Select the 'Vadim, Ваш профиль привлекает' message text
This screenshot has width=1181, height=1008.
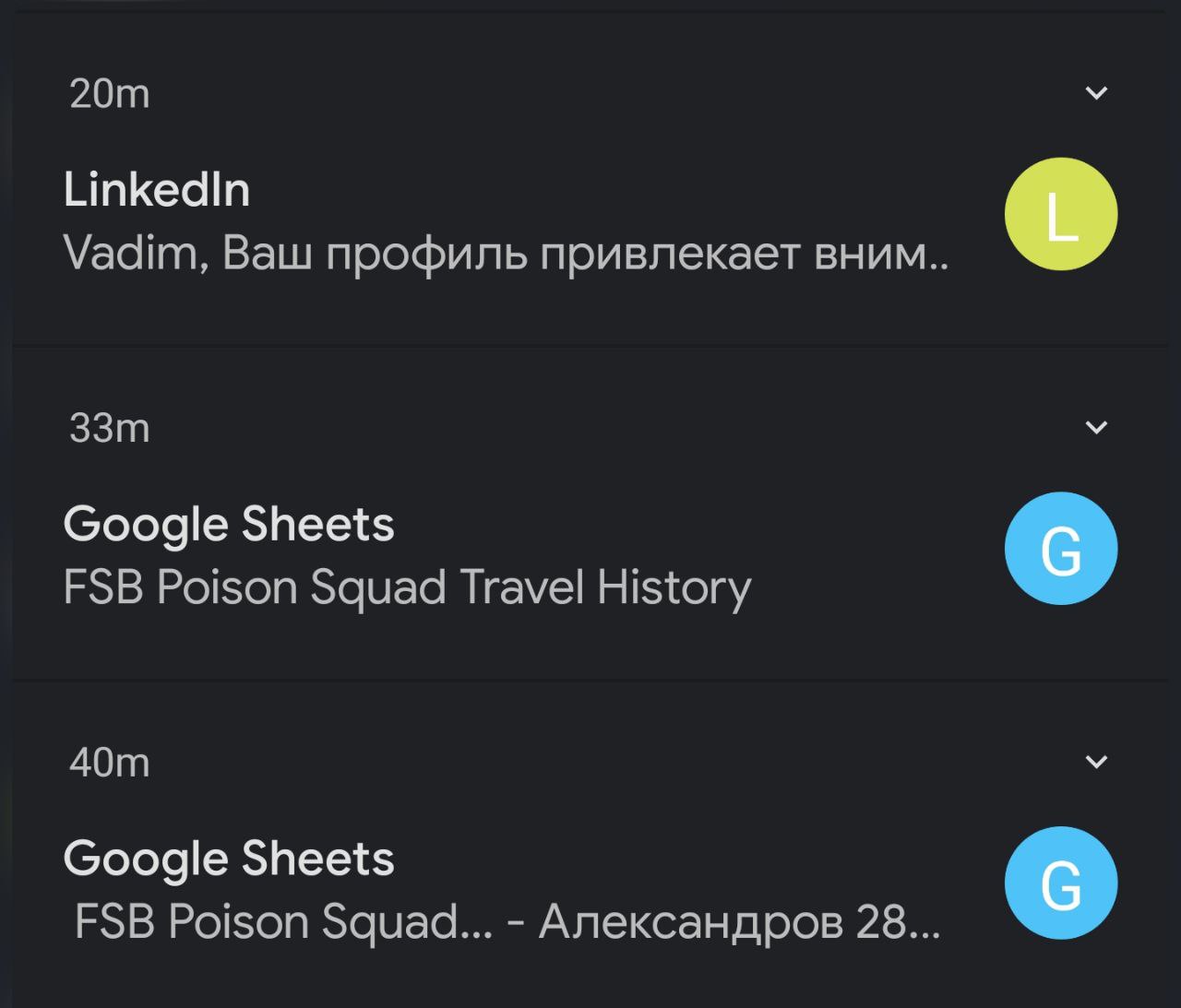(x=506, y=254)
